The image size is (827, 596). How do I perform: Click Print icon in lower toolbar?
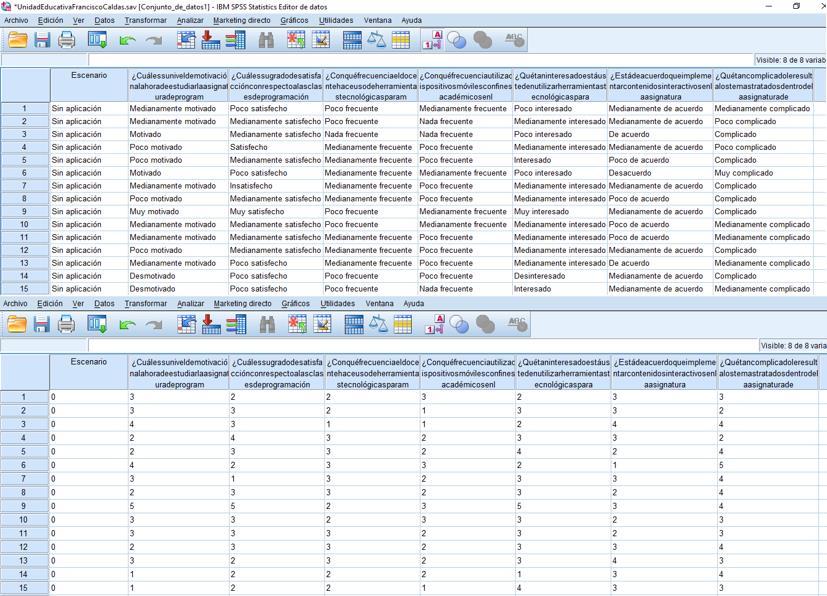pos(66,324)
